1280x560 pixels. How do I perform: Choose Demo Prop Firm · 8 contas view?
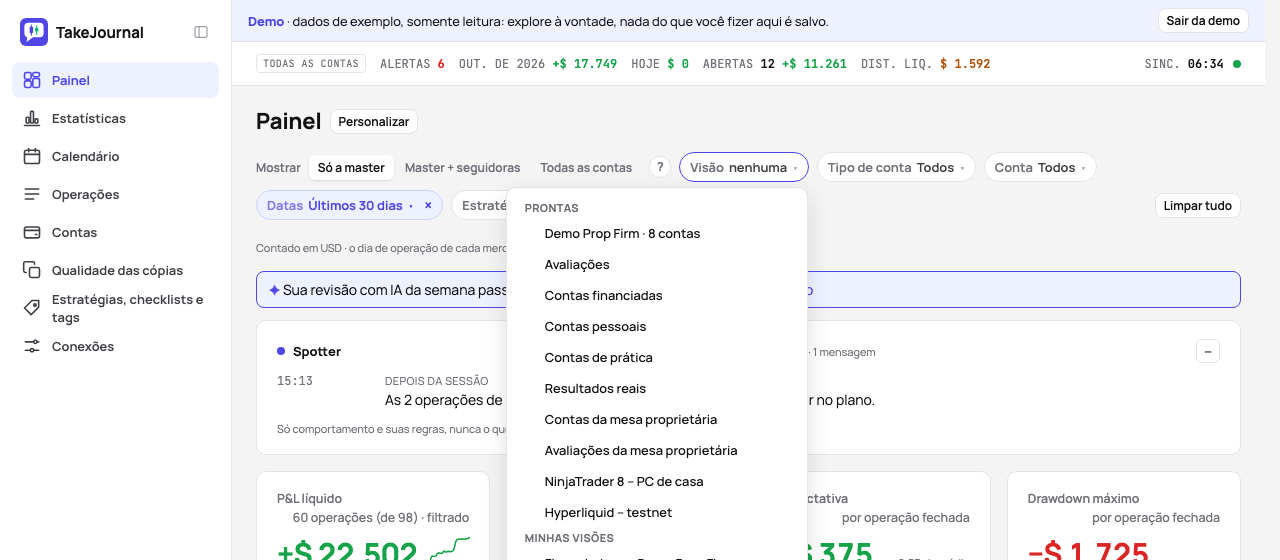(657, 234)
